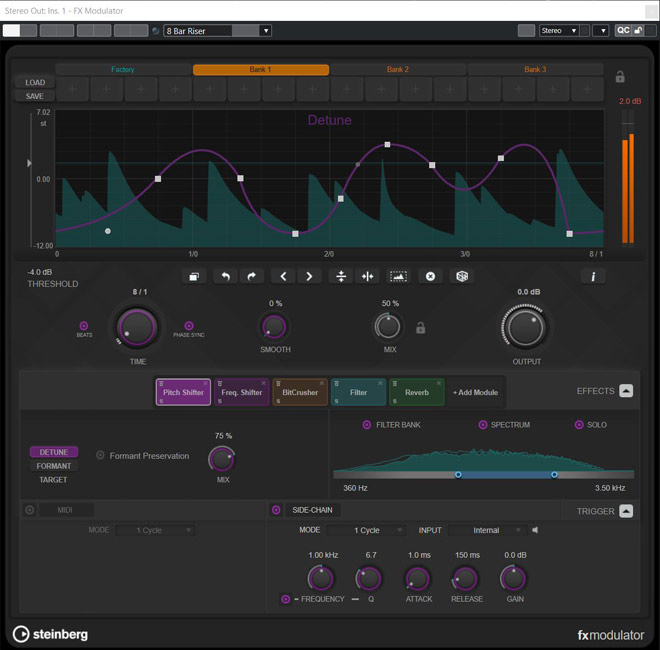
Task: Click the Time knob
Action: pos(137,328)
